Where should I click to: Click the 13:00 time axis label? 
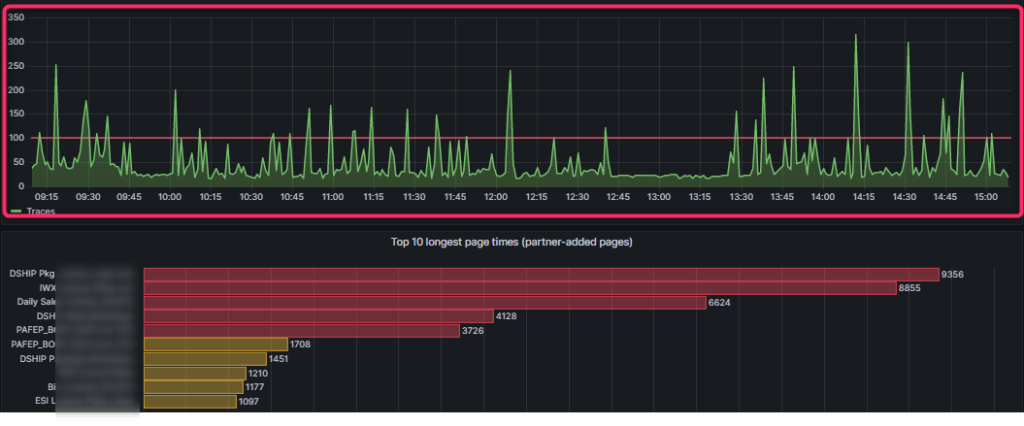[x=659, y=197]
